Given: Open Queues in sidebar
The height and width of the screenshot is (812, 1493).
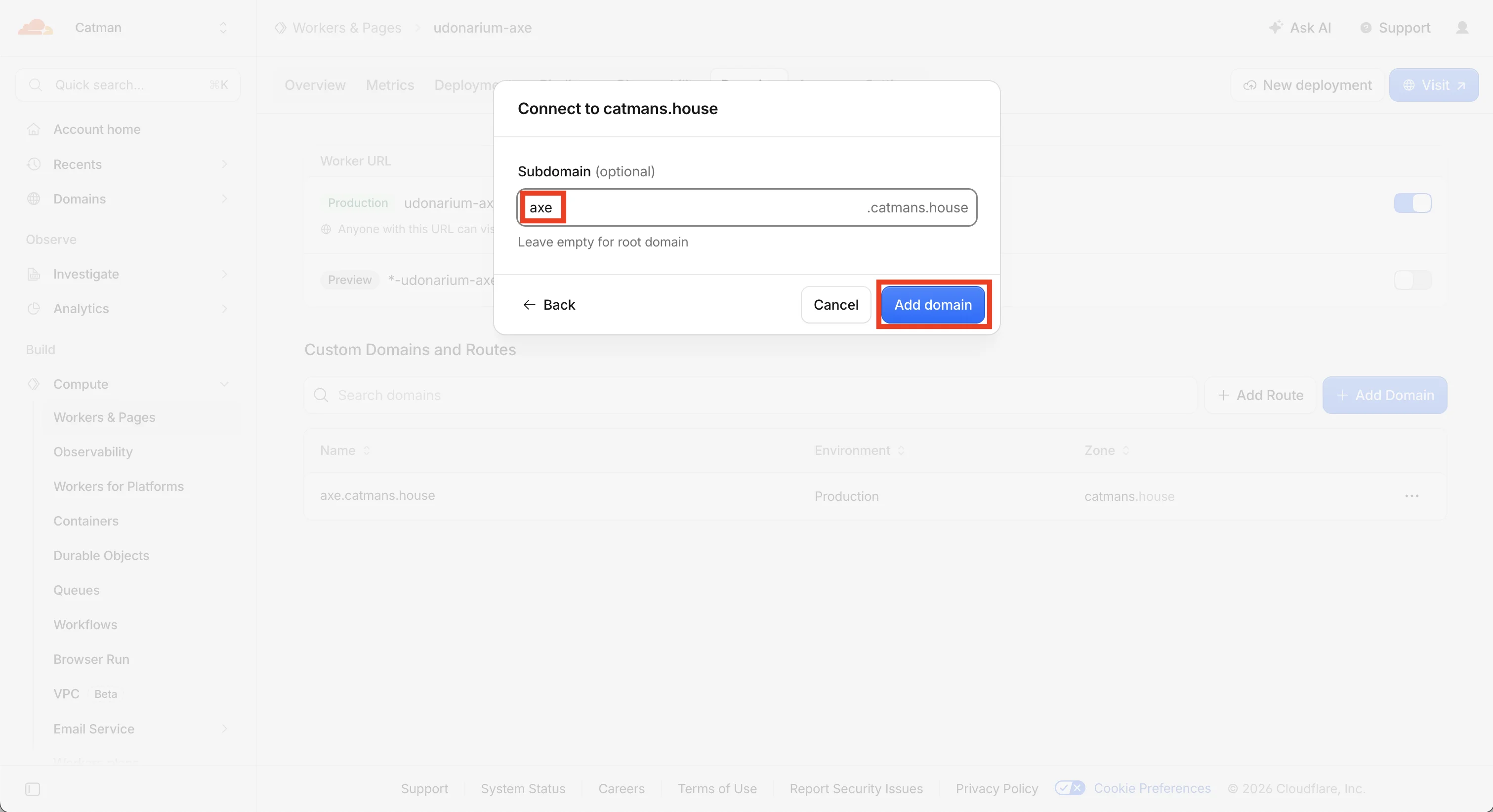Looking at the screenshot, I should (77, 590).
